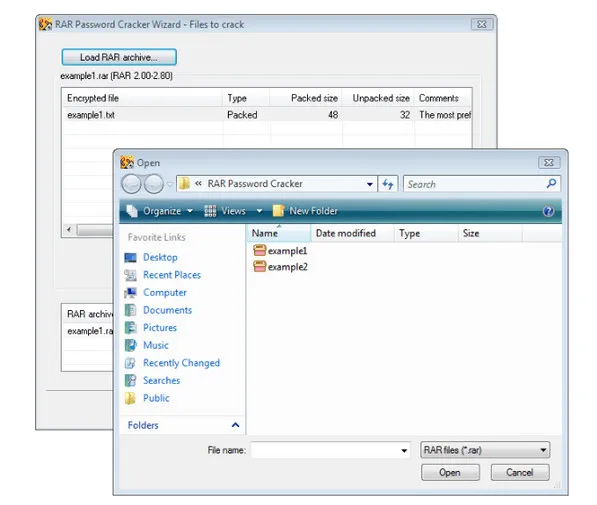Open Pictures favorite link

point(160,328)
